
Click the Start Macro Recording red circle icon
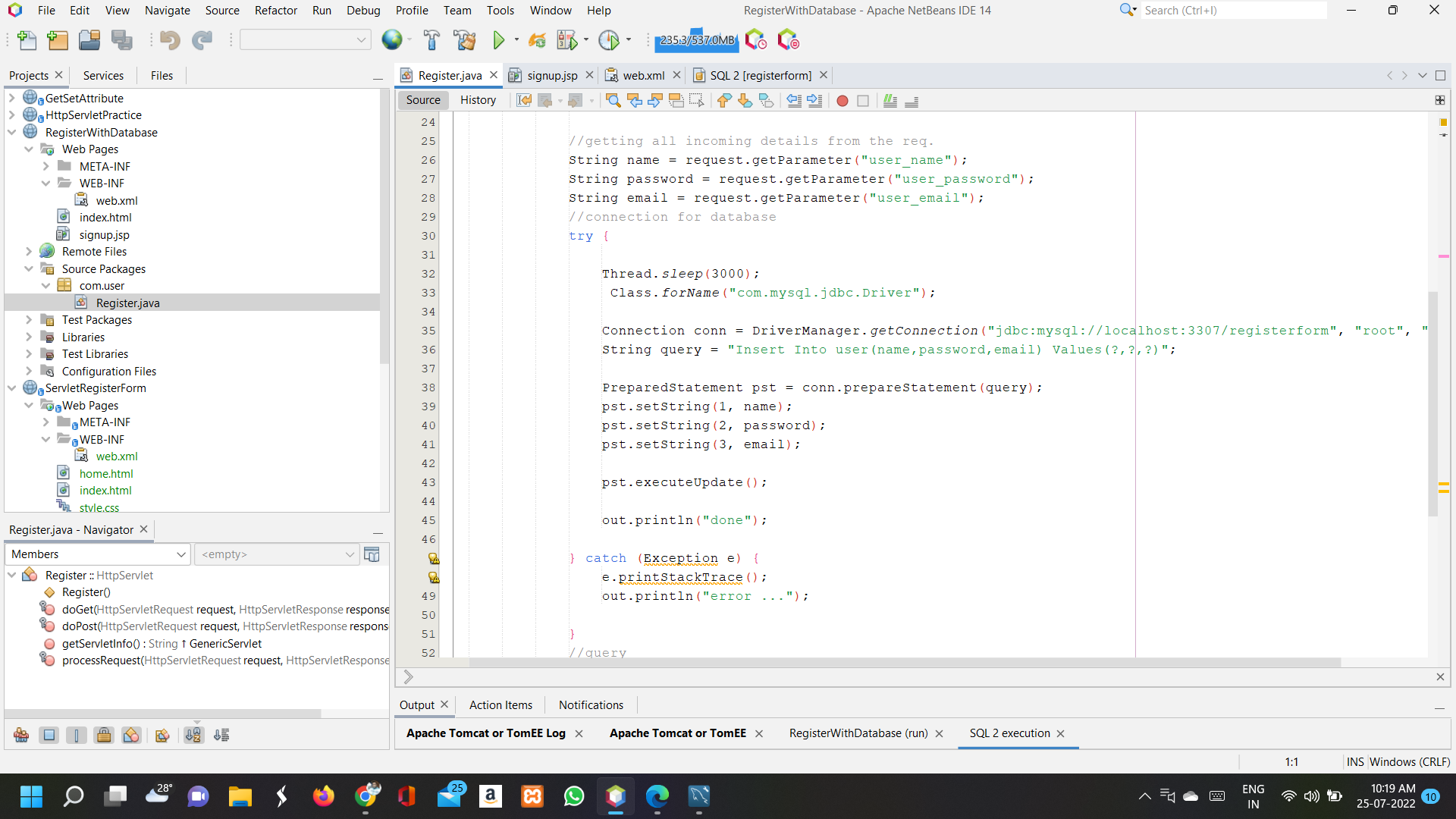842,101
